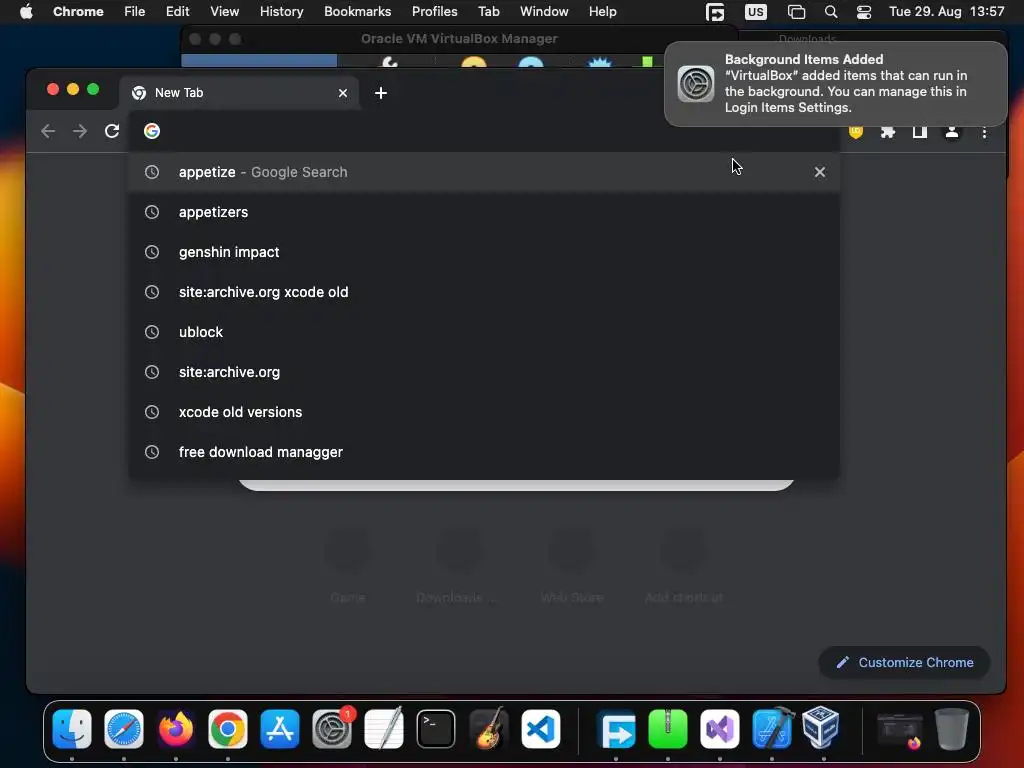
Task: Open the History menu
Action: click(x=281, y=12)
